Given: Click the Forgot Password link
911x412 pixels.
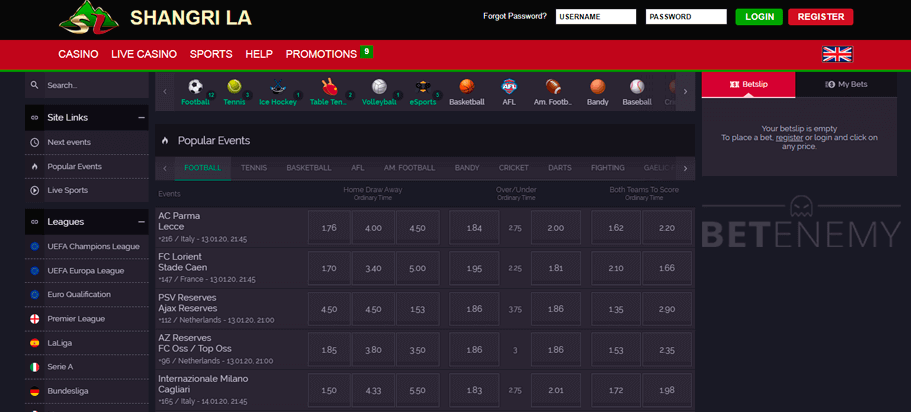Looking at the screenshot, I should click(x=515, y=16).
